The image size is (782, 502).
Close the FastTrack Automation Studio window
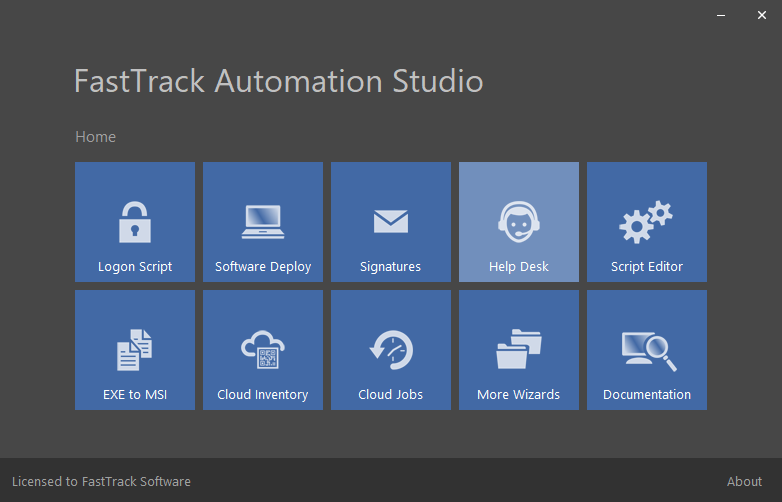pyautogui.click(x=762, y=15)
